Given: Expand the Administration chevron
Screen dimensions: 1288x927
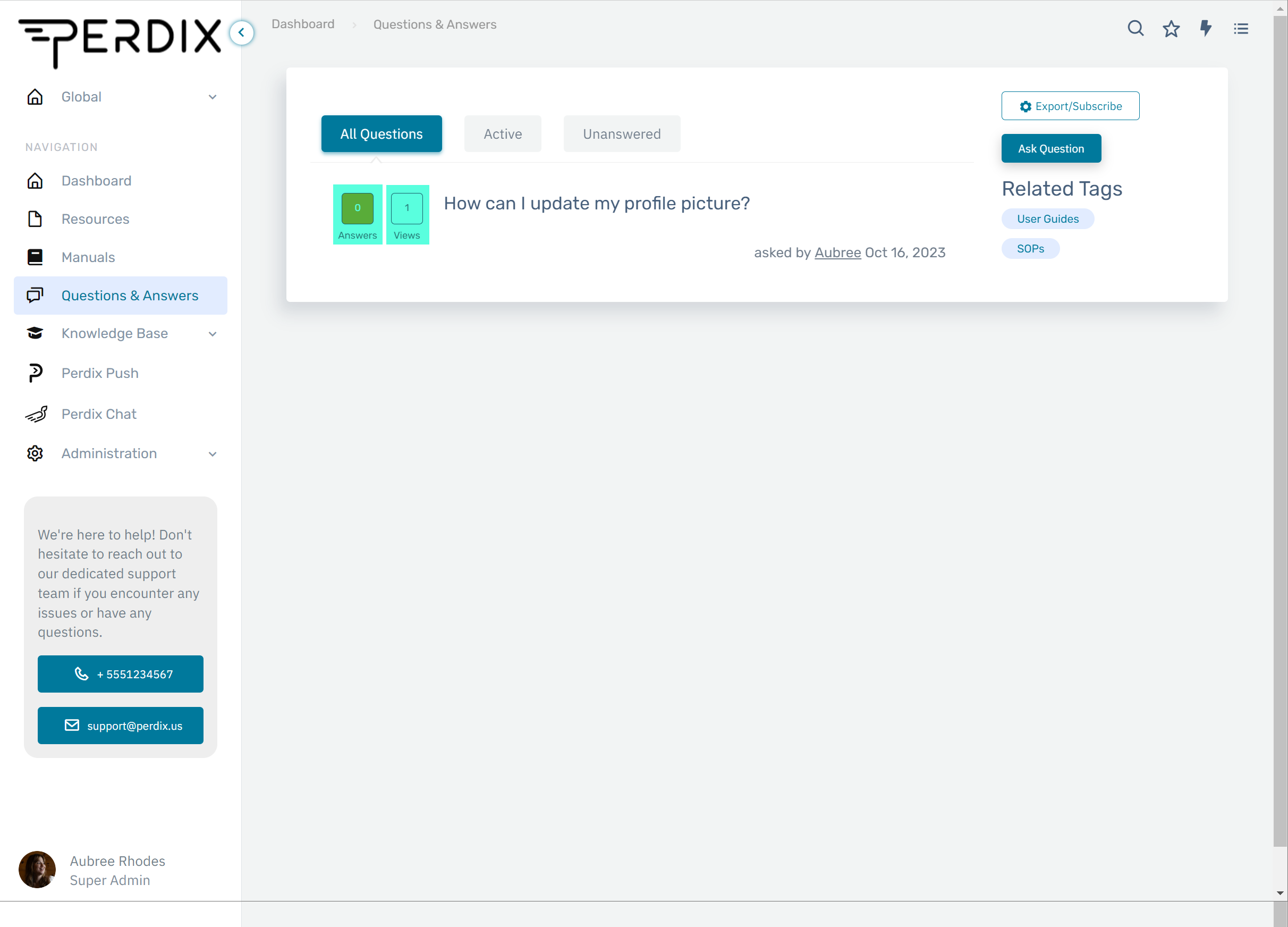Looking at the screenshot, I should [x=213, y=454].
